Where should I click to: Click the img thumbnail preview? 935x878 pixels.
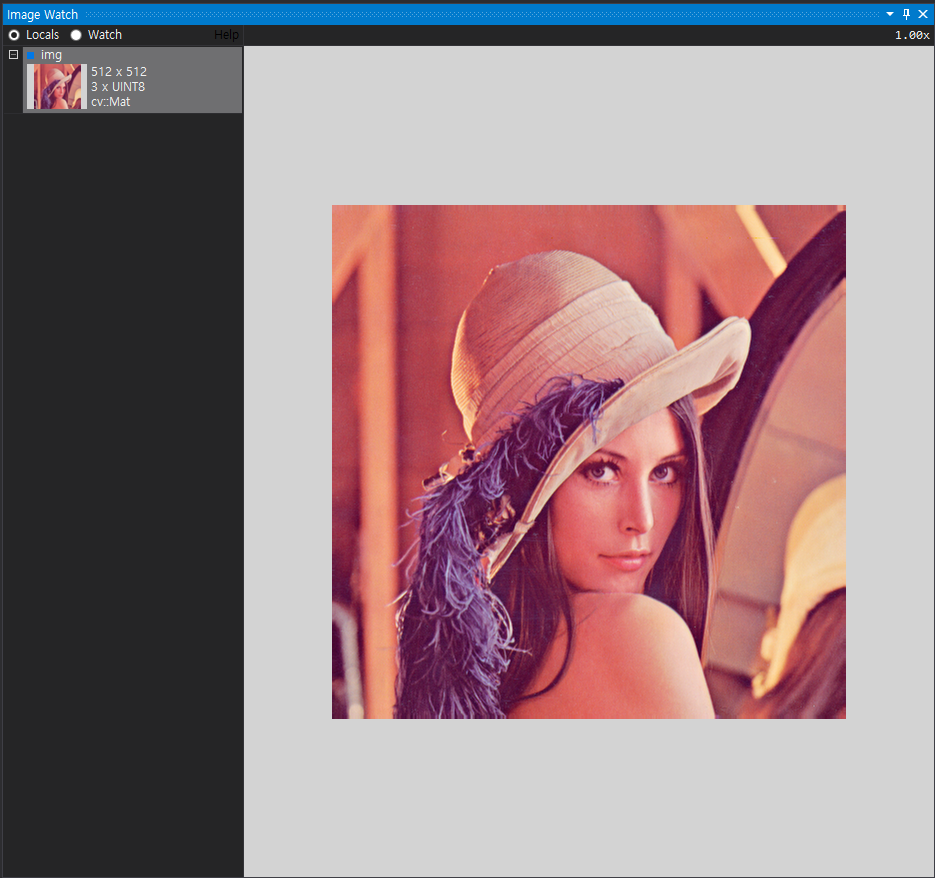point(57,86)
